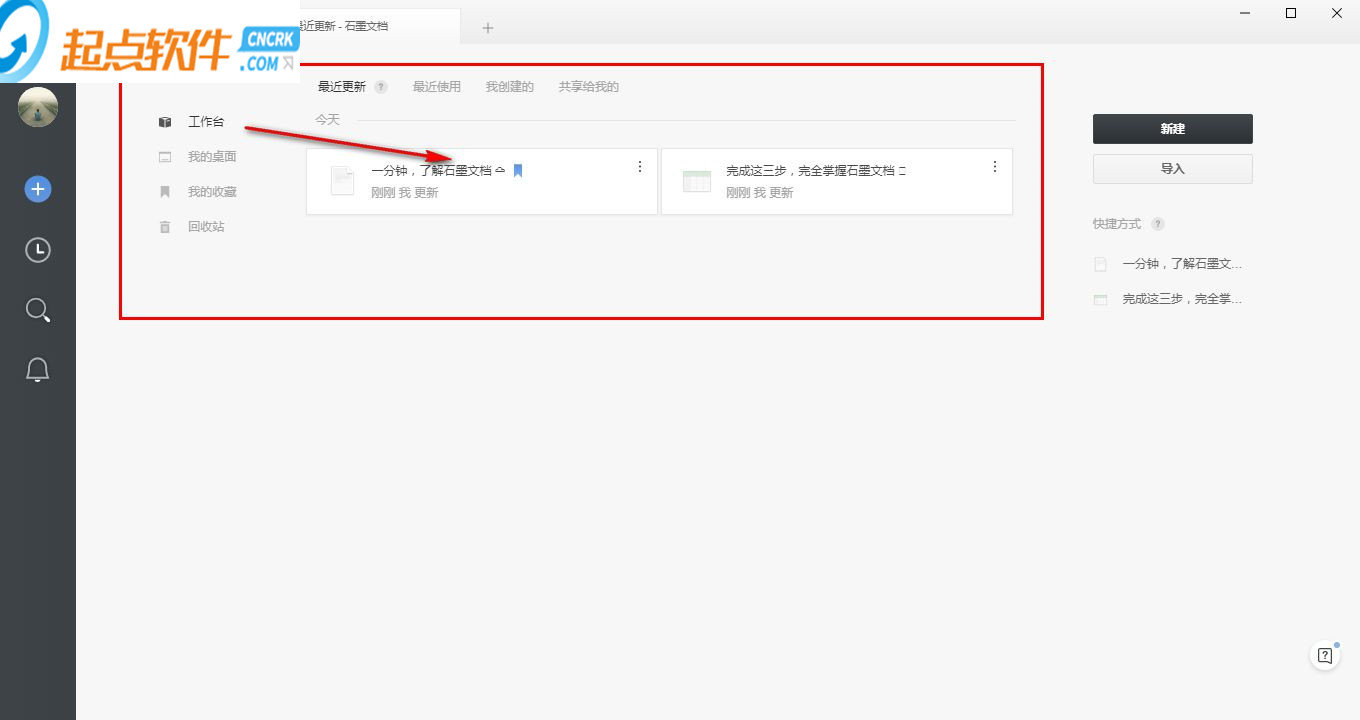Switch to the 最近更新 tab

tap(342, 87)
